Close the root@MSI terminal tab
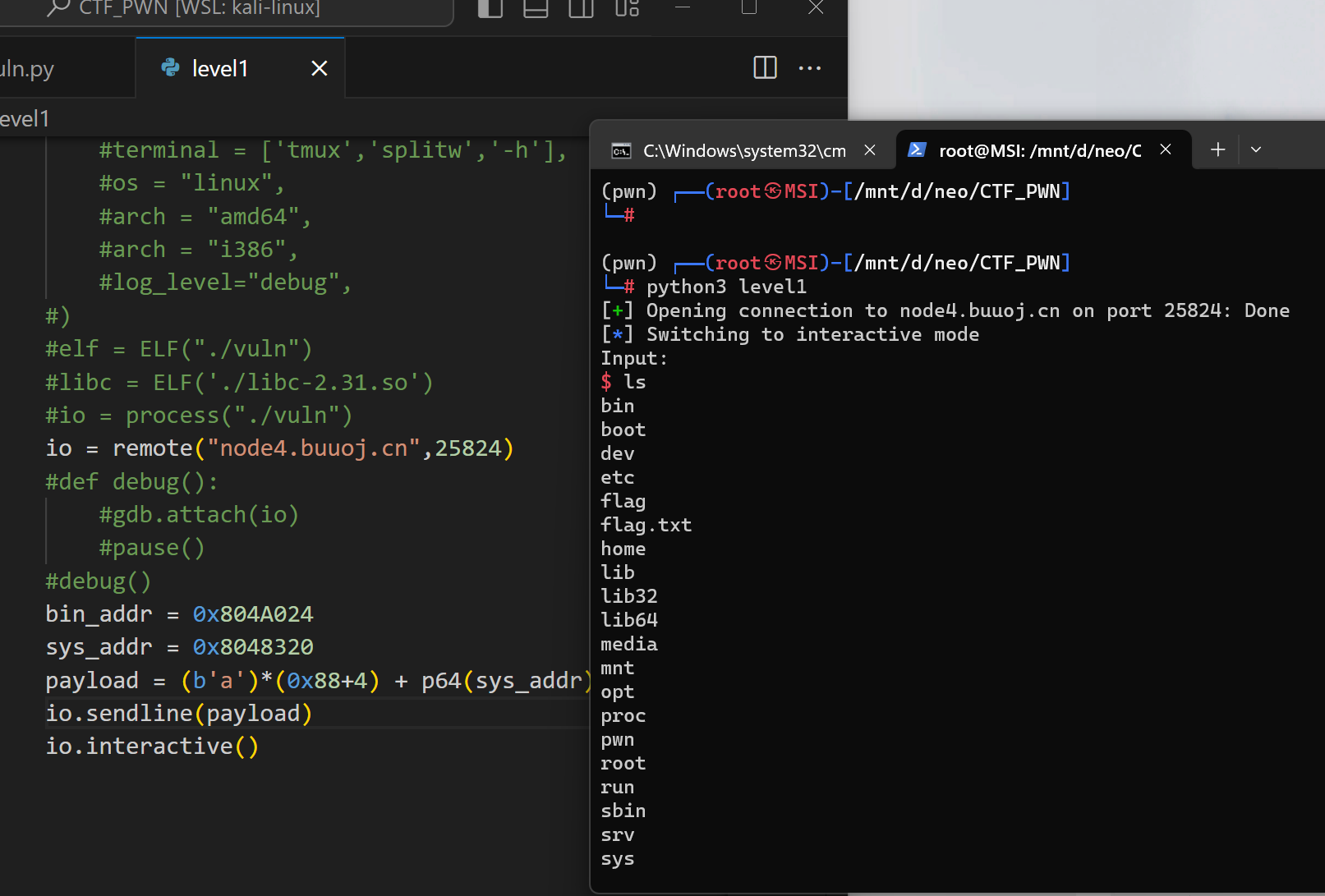1325x896 pixels. 1166,149
